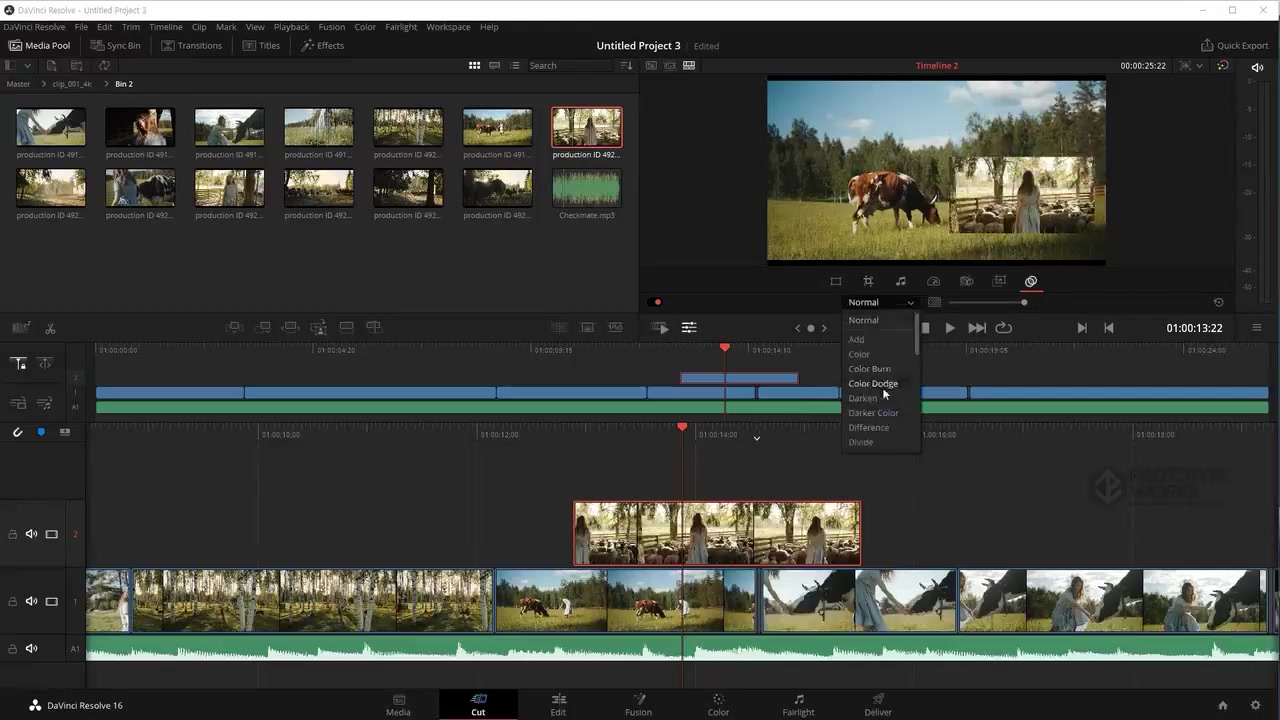Screen dimensions: 1280x720
Task: Open the media pool sort order dropdown
Action: point(626,66)
